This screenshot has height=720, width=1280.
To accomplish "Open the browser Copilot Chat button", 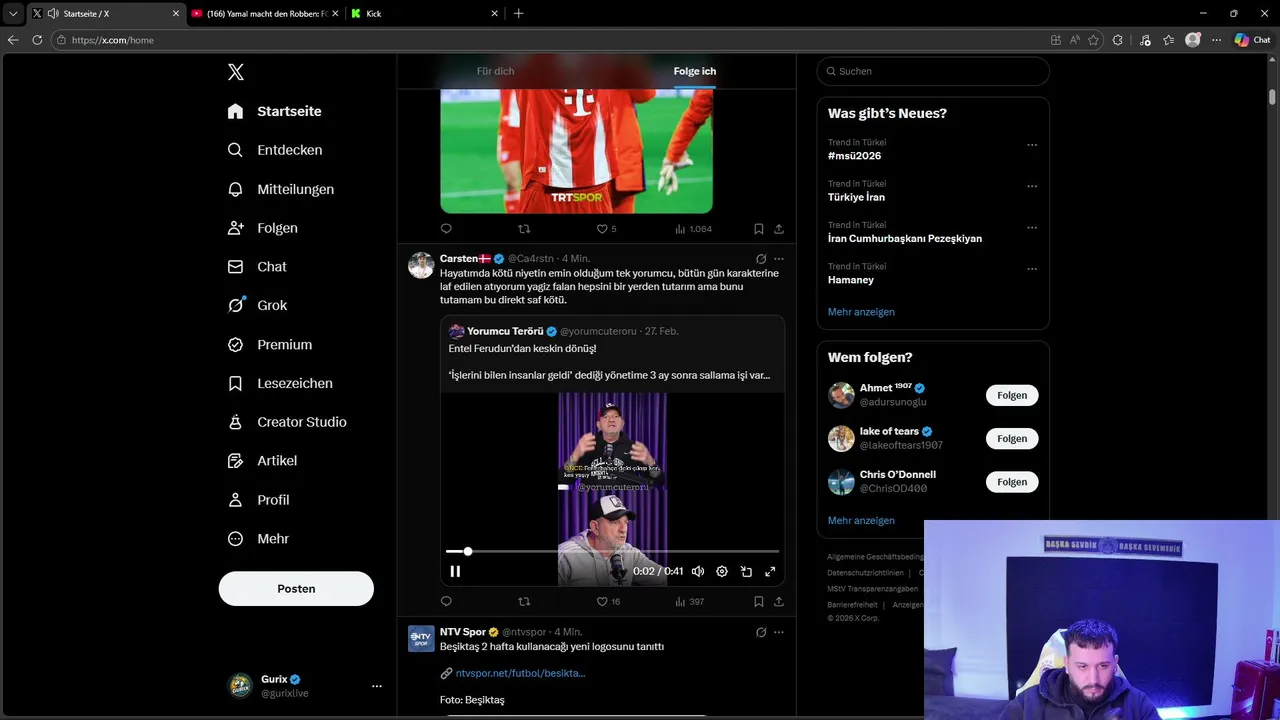I will pos(1252,40).
